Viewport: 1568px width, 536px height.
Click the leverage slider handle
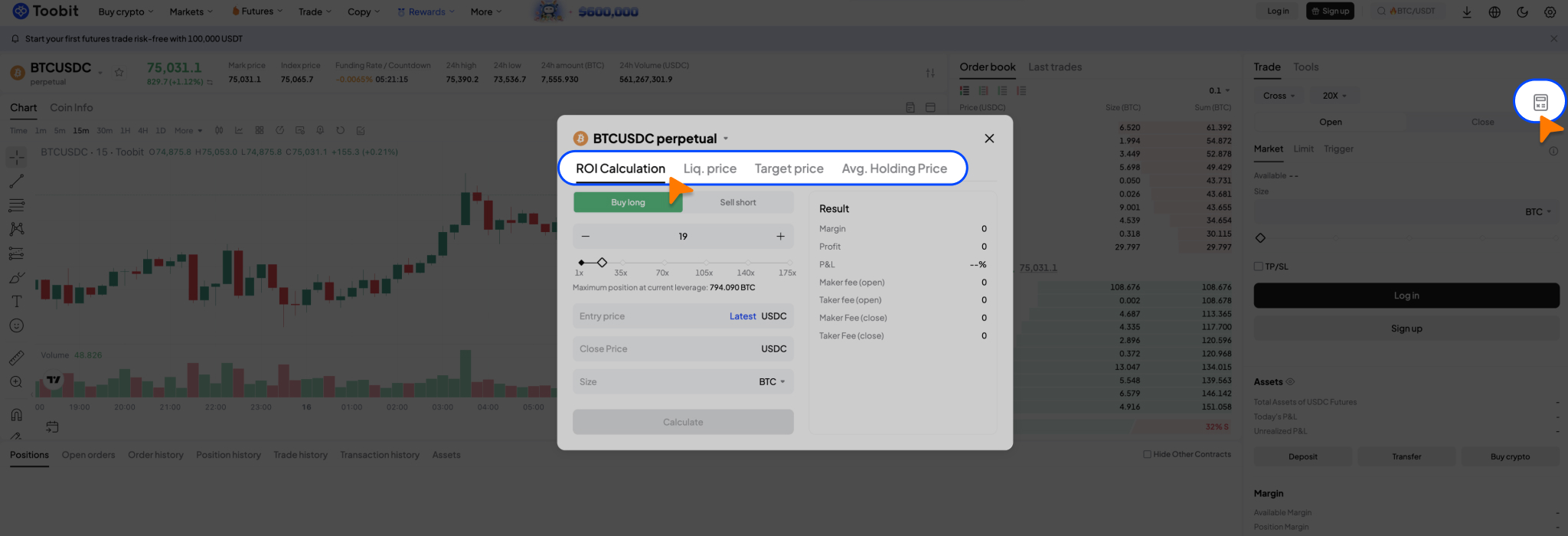click(602, 263)
